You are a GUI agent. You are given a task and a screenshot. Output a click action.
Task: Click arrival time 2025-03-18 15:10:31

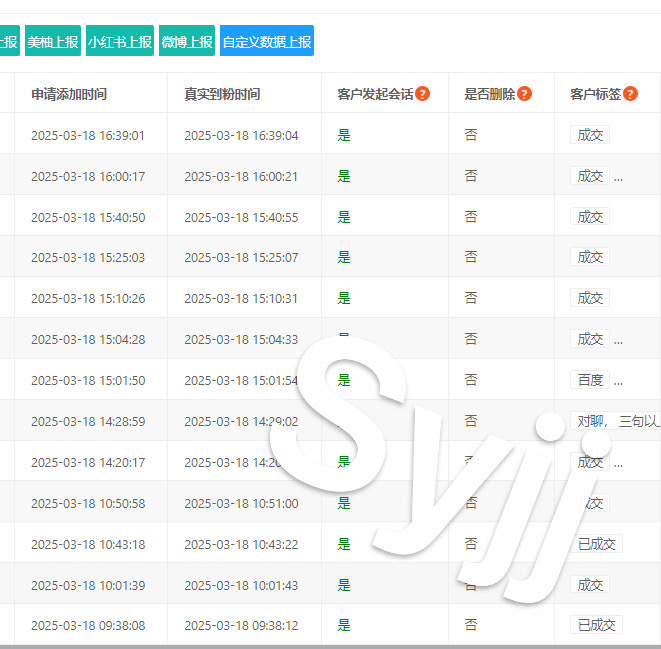click(x=241, y=298)
